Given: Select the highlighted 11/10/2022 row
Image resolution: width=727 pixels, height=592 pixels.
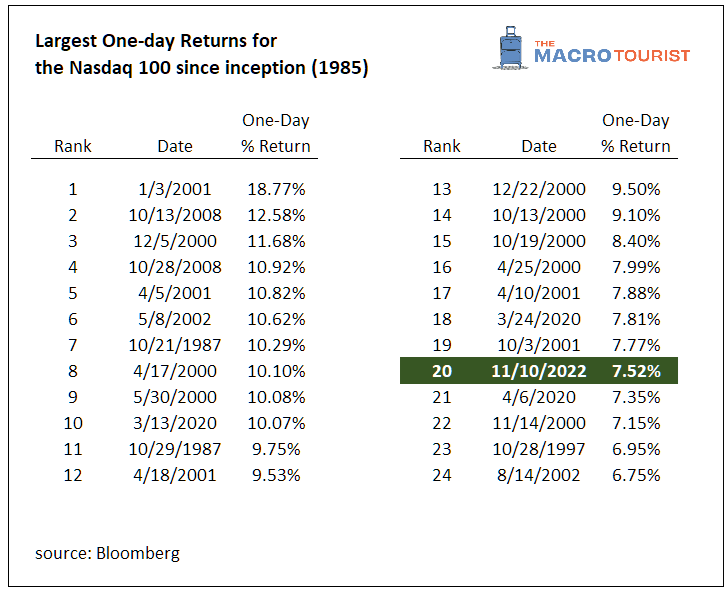Looking at the screenshot, I should pos(539,370).
